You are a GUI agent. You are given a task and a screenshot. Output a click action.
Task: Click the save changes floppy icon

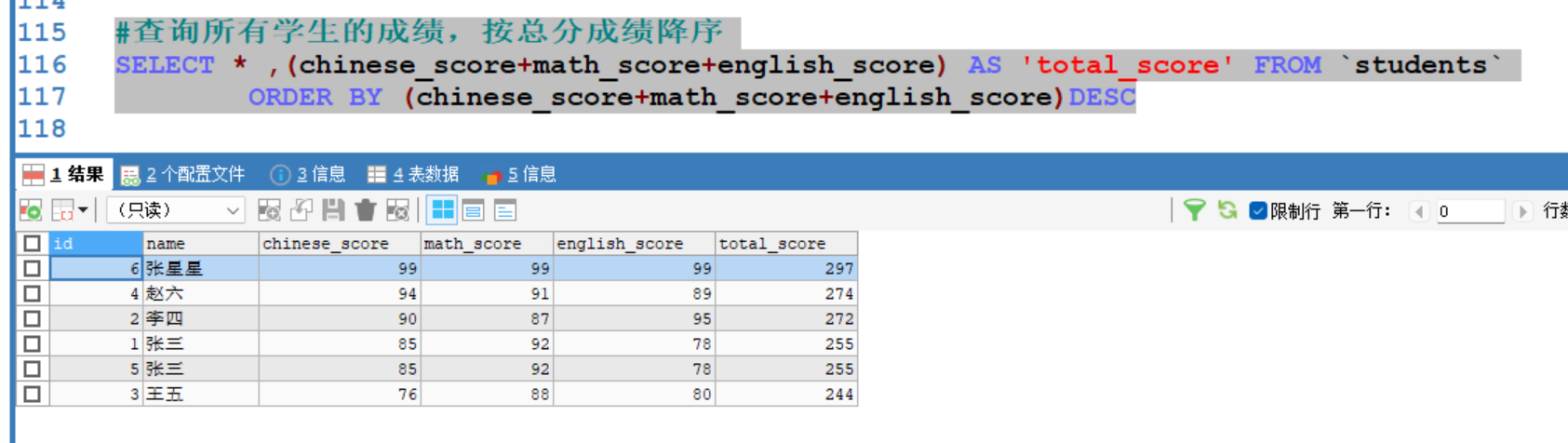(333, 210)
